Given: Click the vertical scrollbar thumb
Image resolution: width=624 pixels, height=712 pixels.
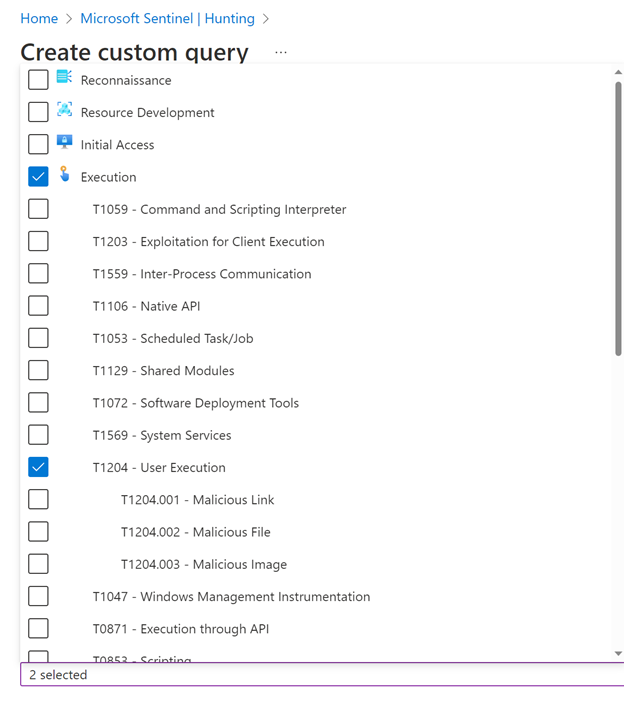Looking at the screenshot, I should coord(618,219).
